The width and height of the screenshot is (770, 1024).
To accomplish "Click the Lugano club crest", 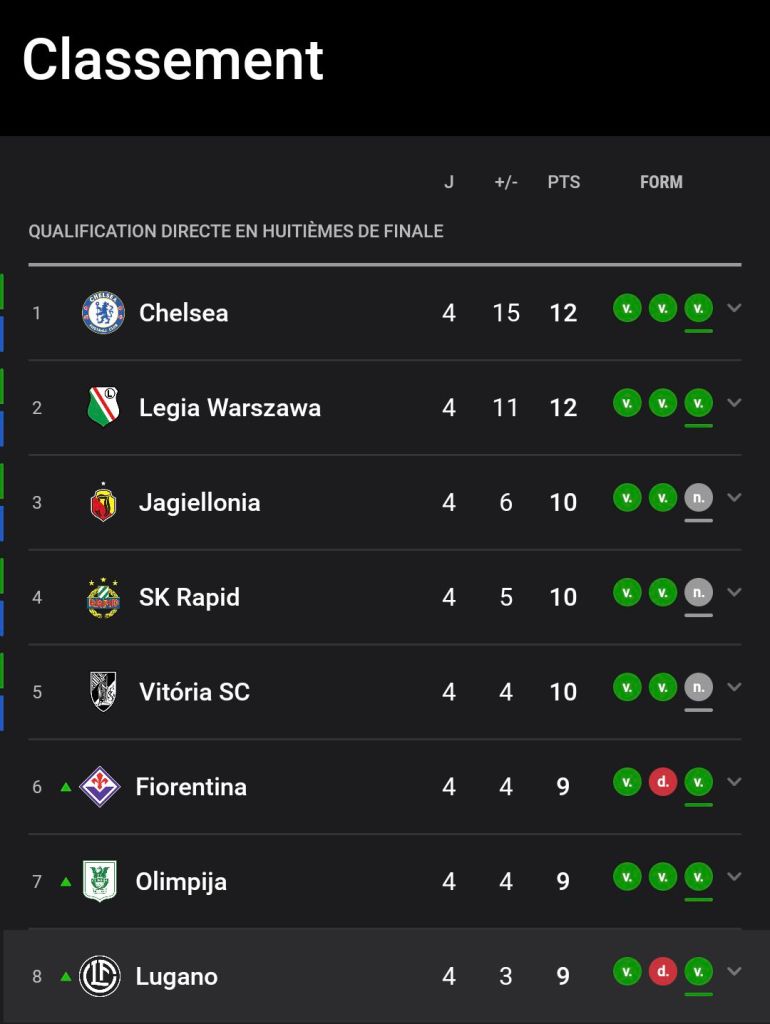I will (99, 976).
